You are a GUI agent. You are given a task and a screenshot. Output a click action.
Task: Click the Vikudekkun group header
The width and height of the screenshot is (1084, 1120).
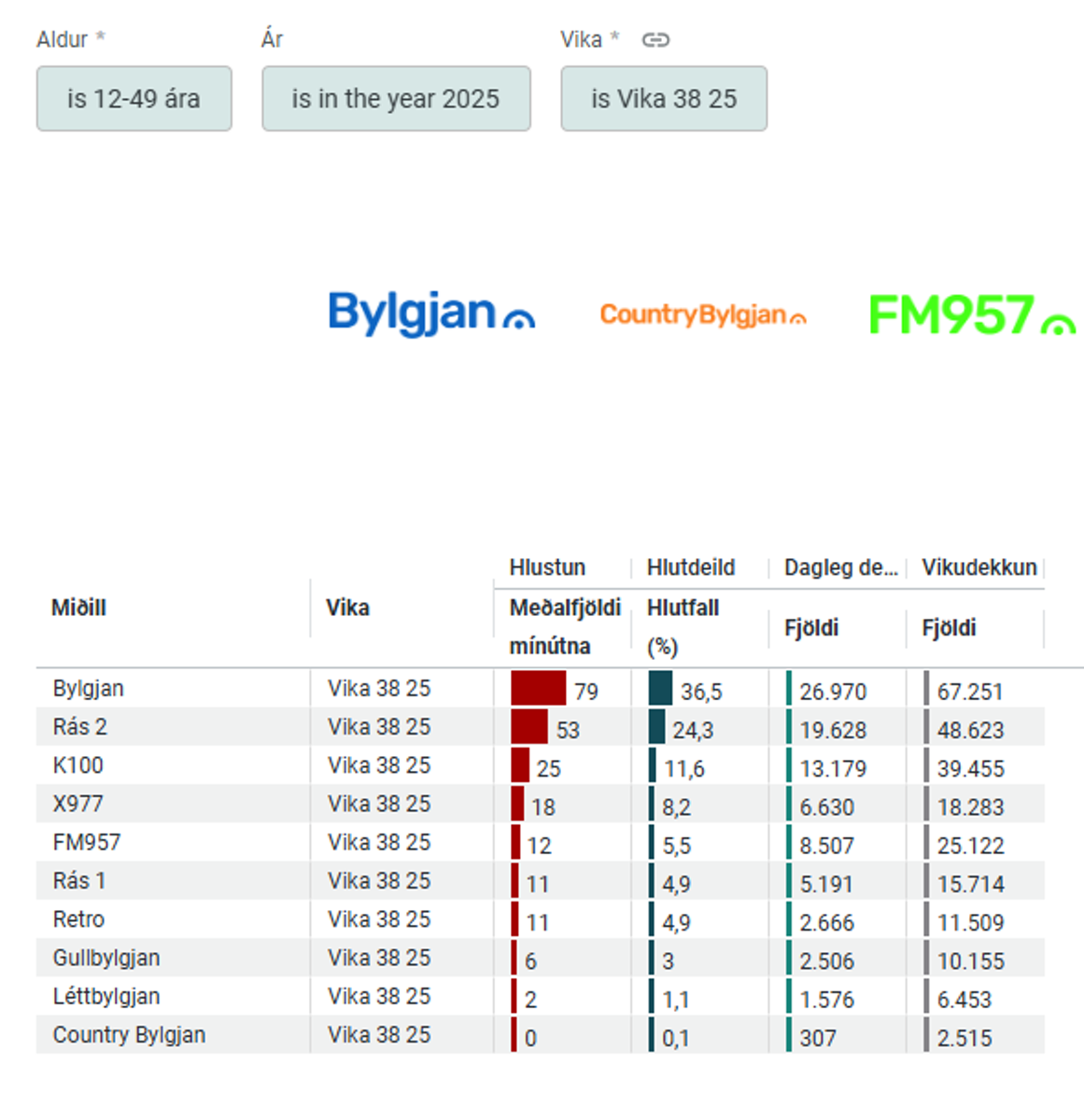[x=978, y=567]
